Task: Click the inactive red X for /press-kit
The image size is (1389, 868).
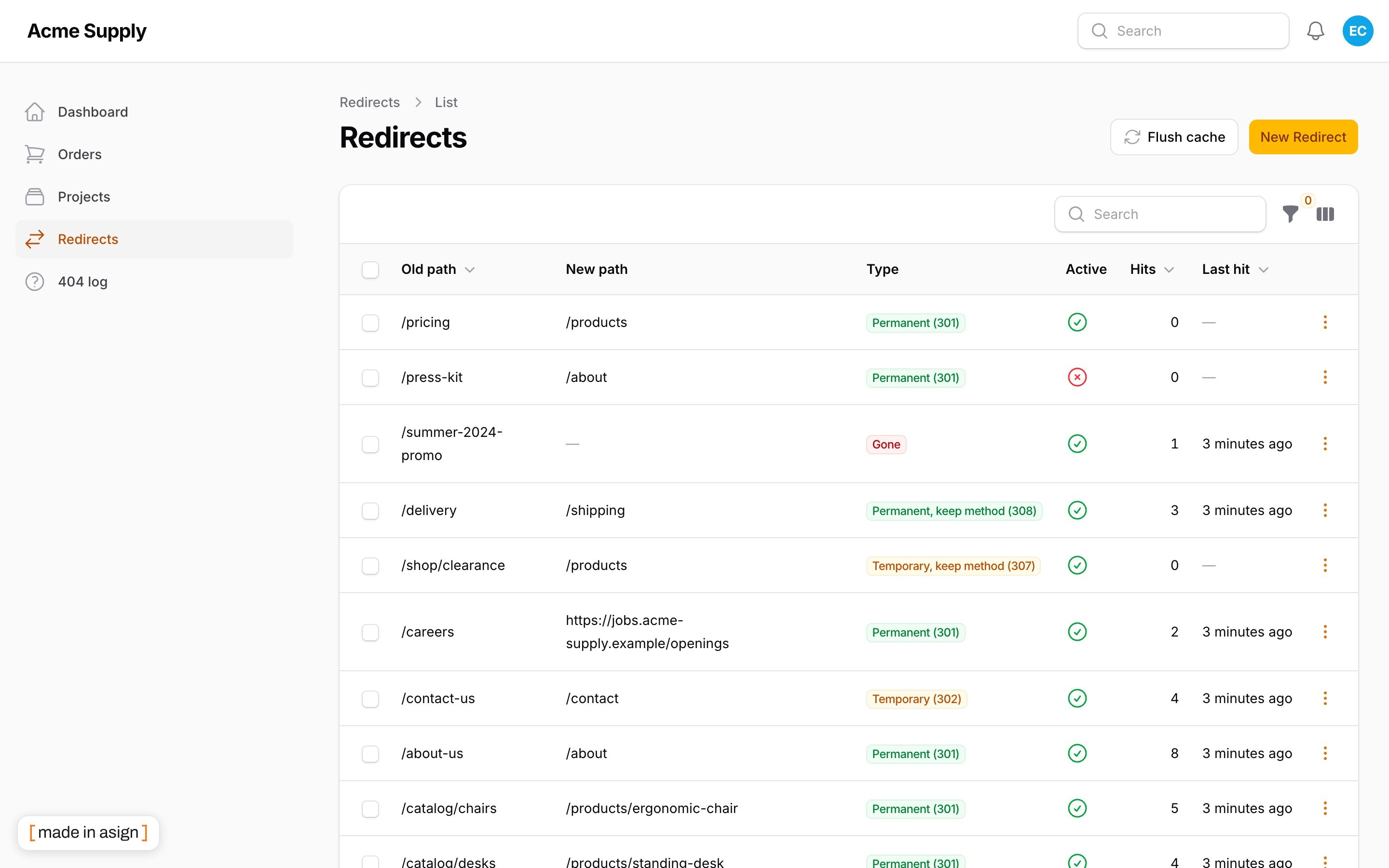Action: [1077, 377]
